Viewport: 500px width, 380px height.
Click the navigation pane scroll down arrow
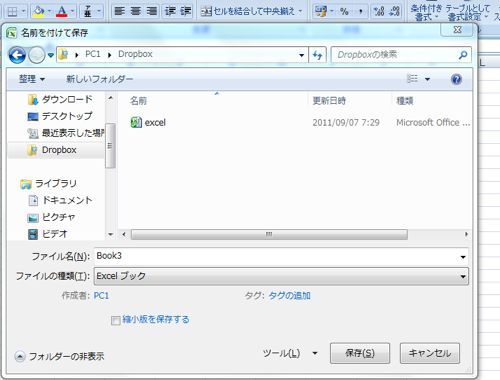[111, 235]
